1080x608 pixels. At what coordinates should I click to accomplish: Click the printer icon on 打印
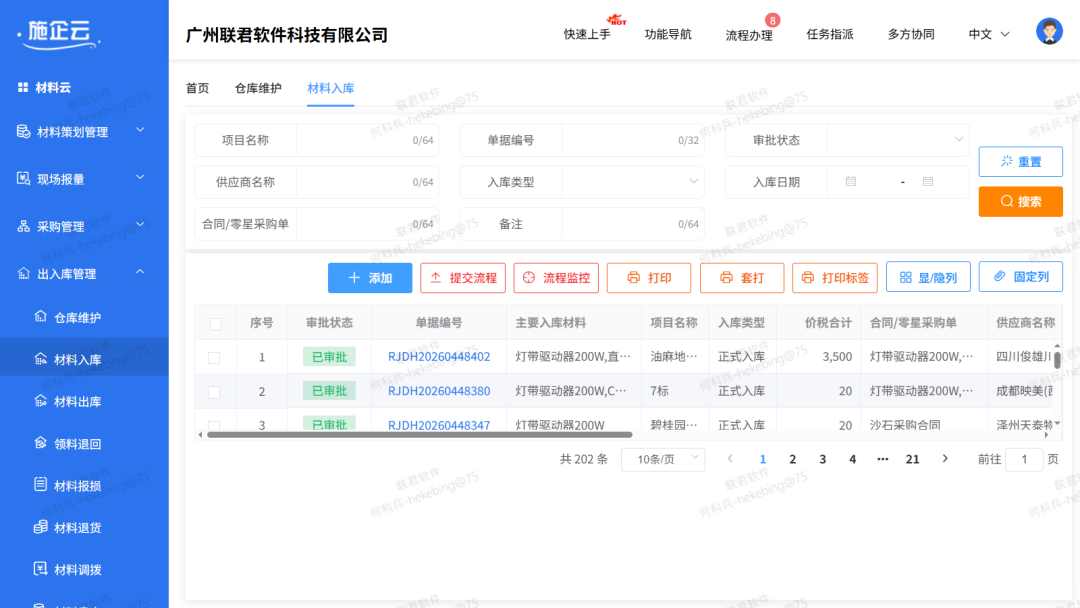tap(634, 277)
